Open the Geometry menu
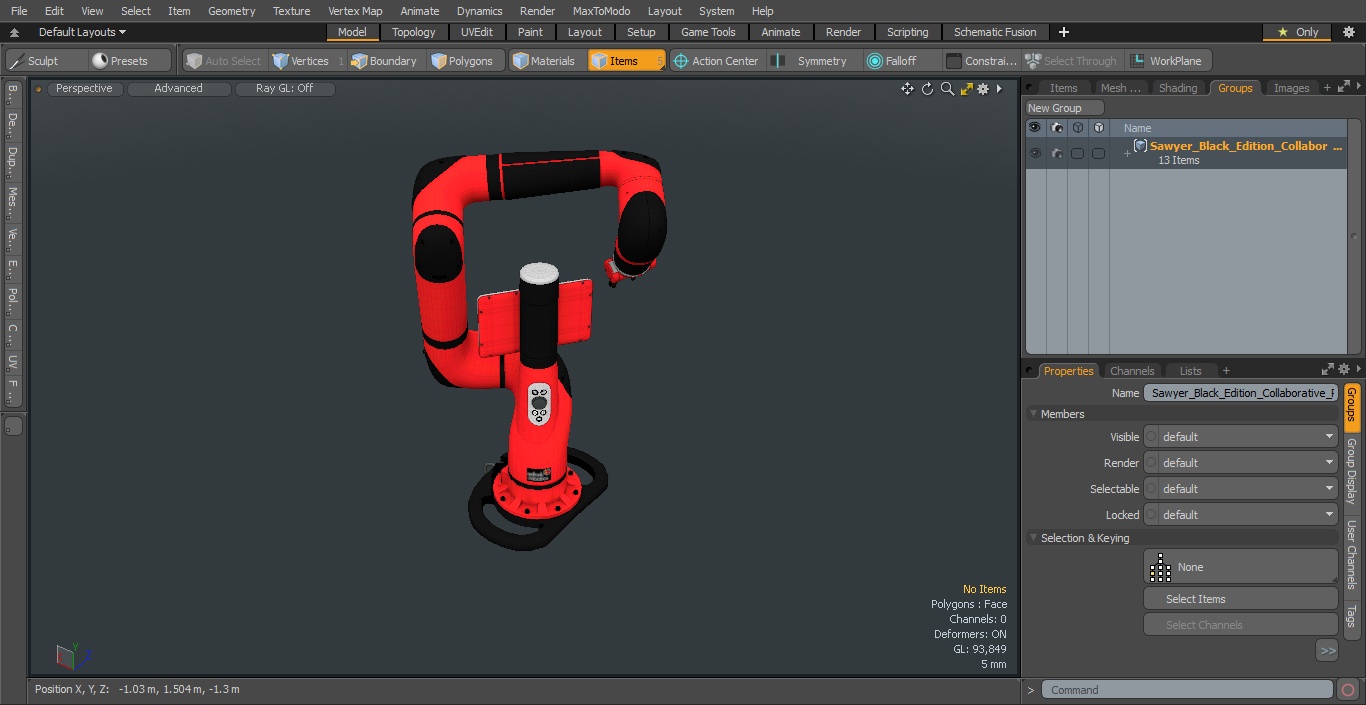Viewport: 1366px width, 705px height. tap(231, 11)
